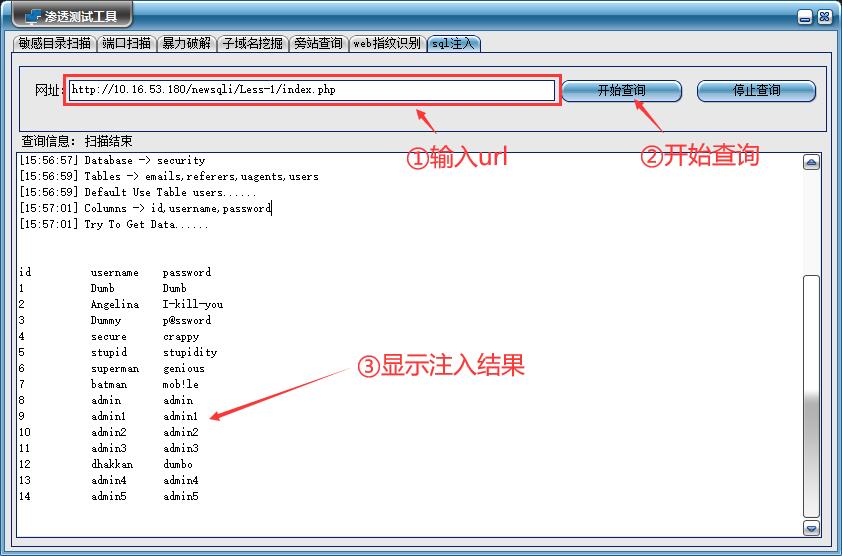
Task: Click the app icon in title bar
Action: pos(33,16)
